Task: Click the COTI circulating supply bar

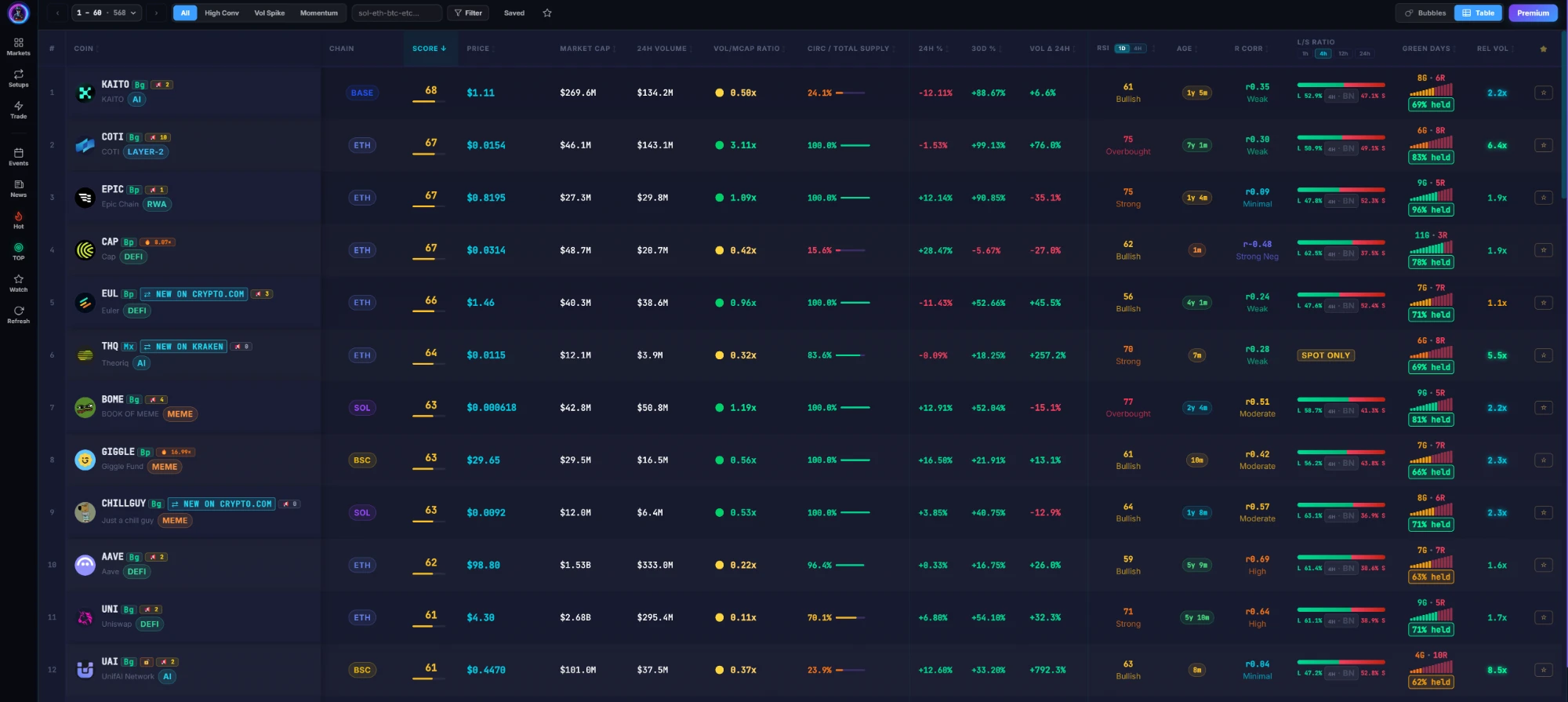Action: pyautogui.click(x=855, y=145)
